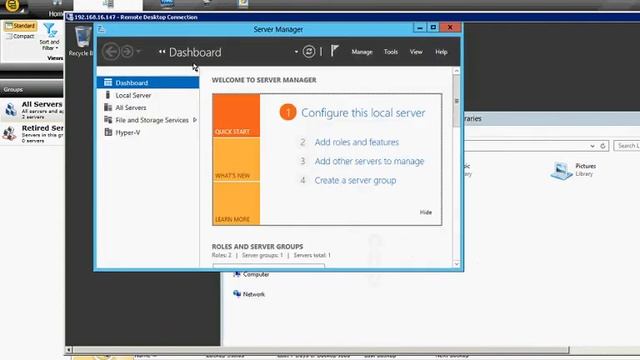Open the Help menu
The height and width of the screenshot is (360, 640).
point(441,52)
